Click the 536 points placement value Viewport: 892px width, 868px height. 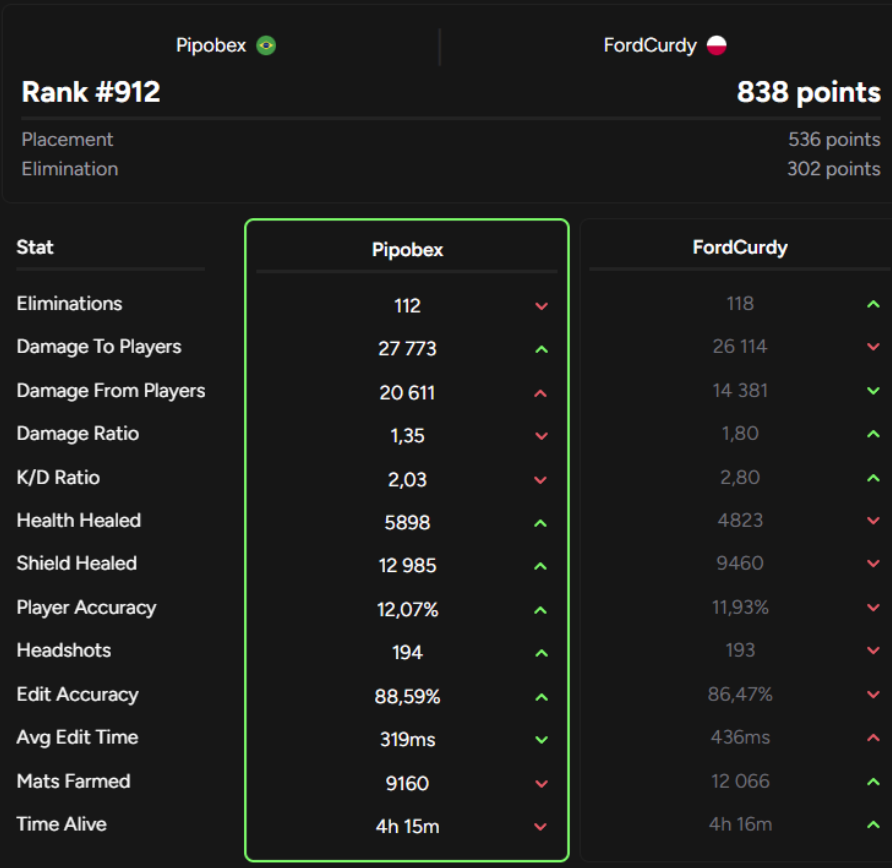coord(834,139)
